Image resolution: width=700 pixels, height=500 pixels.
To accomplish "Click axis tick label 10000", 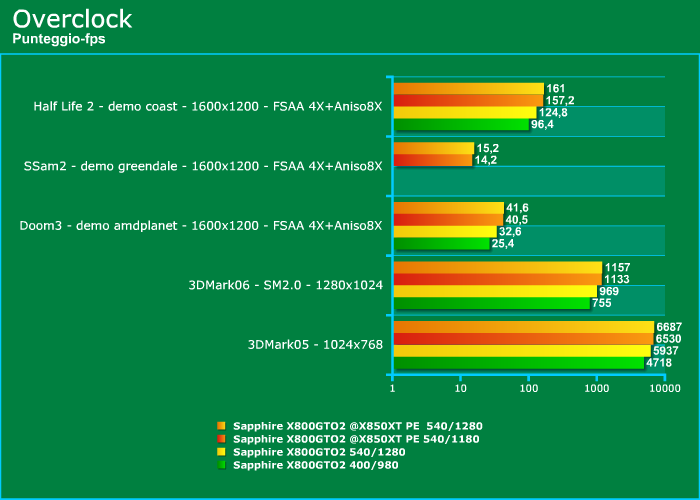I will pyautogui.click(x=665, y=388).
